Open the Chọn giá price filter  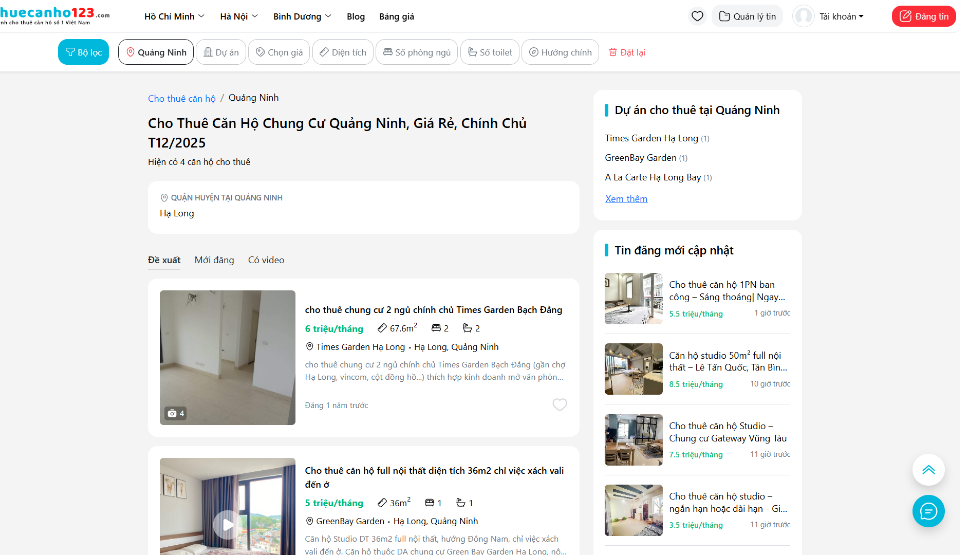pos(278,52)
